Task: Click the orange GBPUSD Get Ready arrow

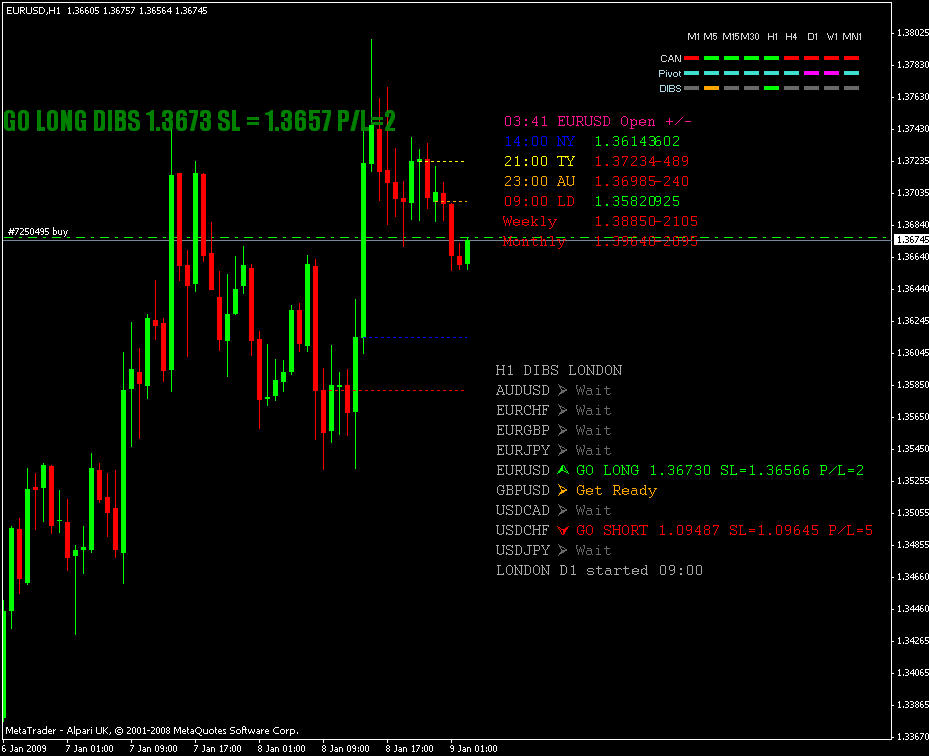Action: (x=563, y=491)
